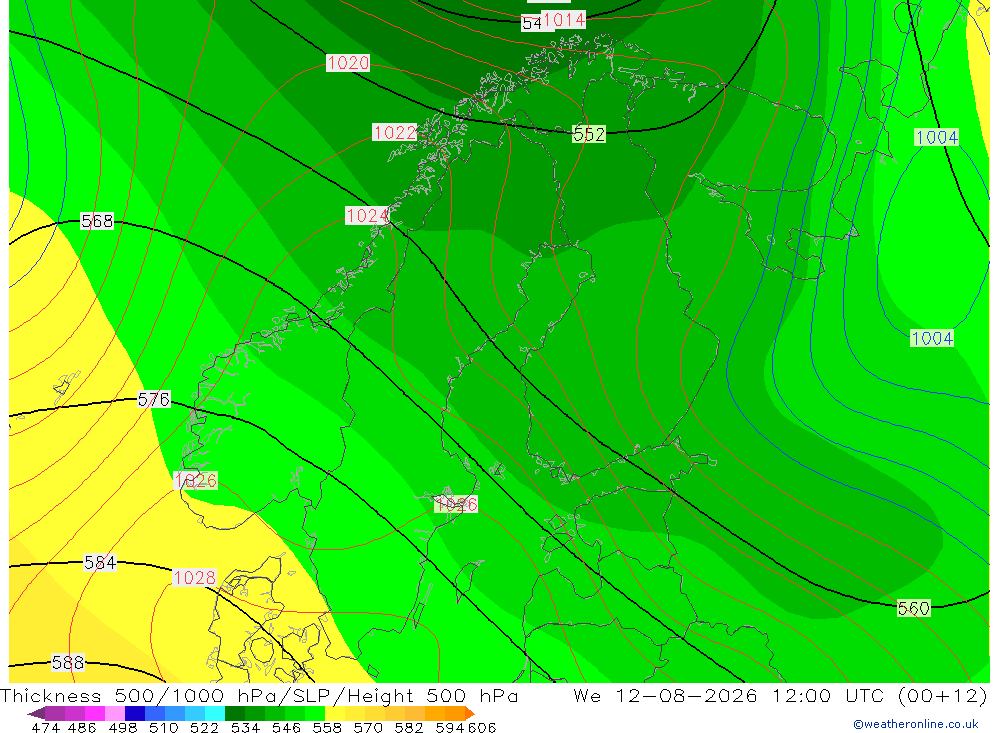Click the dark blue legend swatch

point(135,713)
